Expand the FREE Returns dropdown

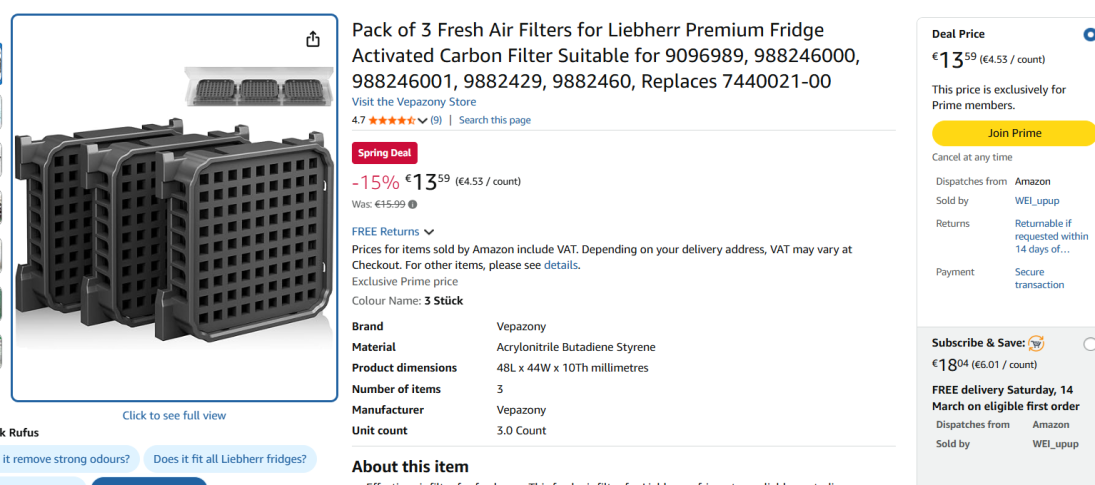tap(429, 232)
